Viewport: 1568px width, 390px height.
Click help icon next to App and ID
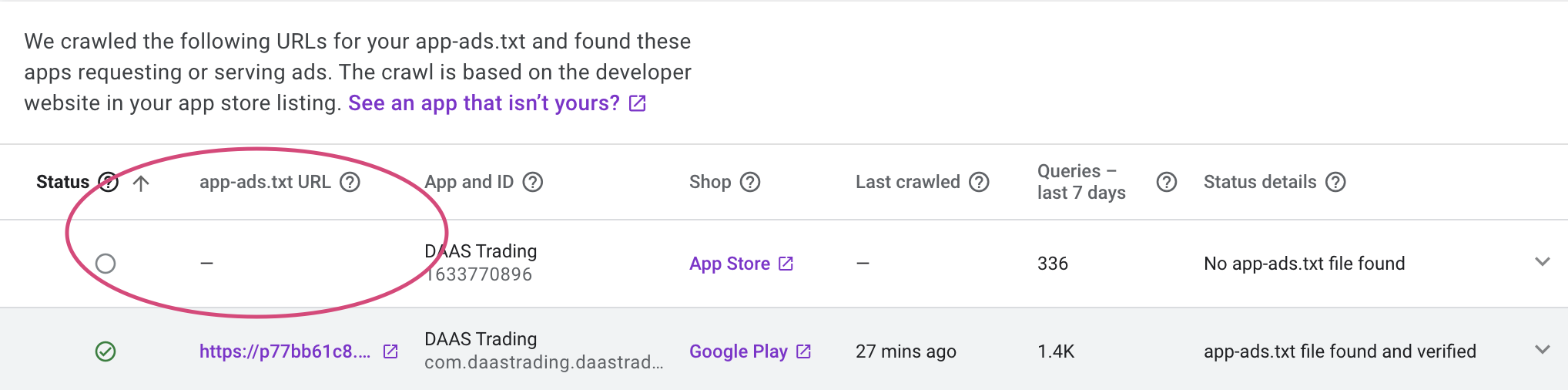click(x=533, y=182)
